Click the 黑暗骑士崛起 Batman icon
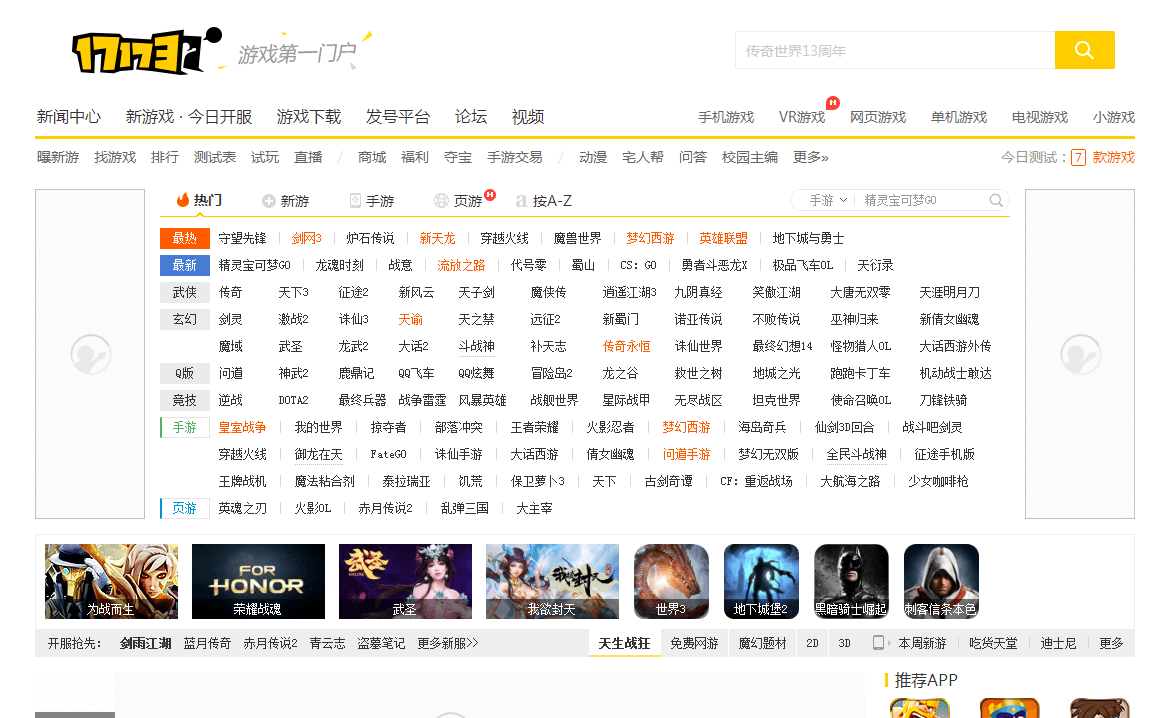The image size is (1158, 718). [x=851, y=581]
